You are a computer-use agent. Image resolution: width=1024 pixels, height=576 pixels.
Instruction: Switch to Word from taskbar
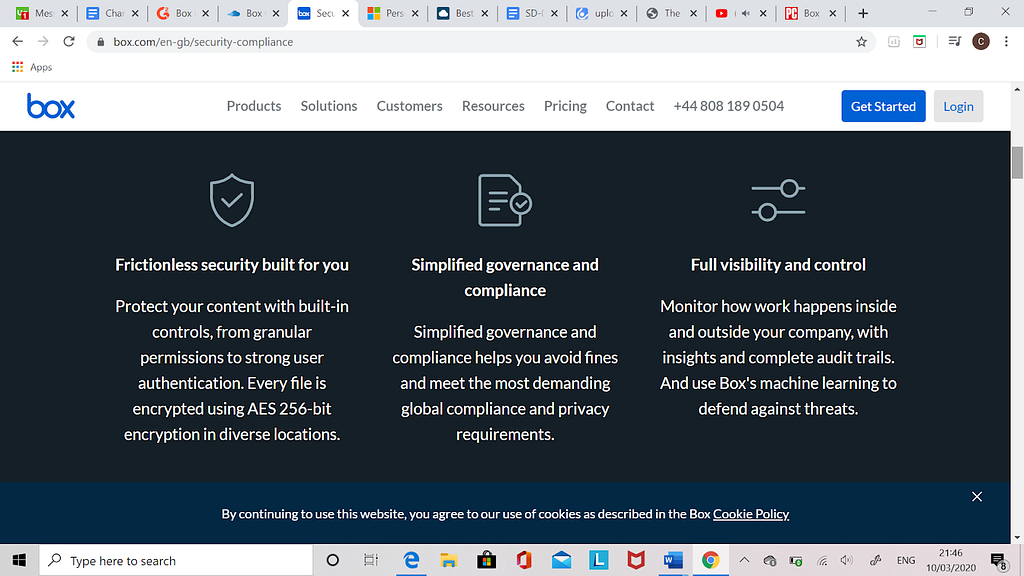673,560
